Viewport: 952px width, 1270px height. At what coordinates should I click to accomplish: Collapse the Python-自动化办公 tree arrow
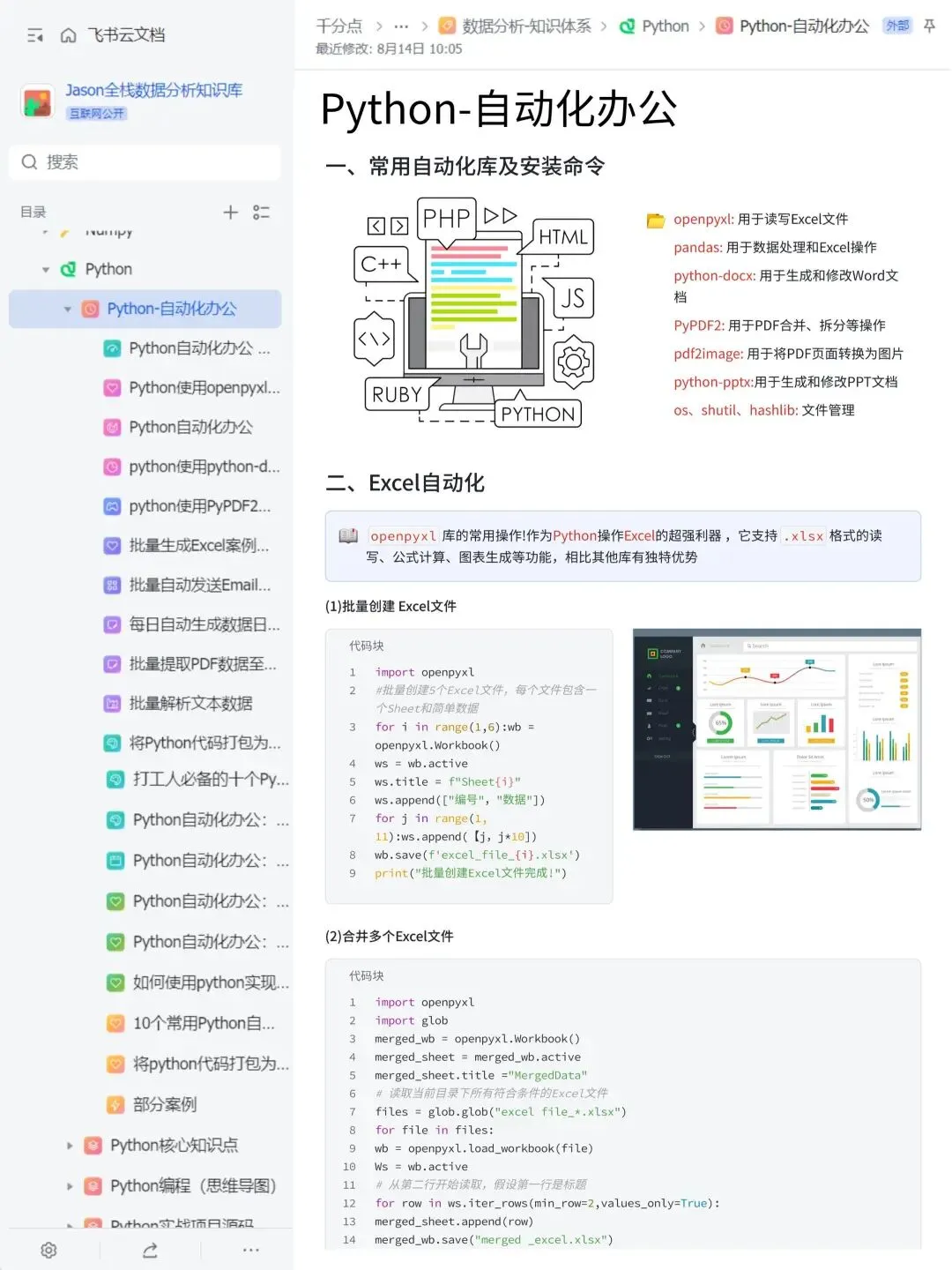[68, 310]
